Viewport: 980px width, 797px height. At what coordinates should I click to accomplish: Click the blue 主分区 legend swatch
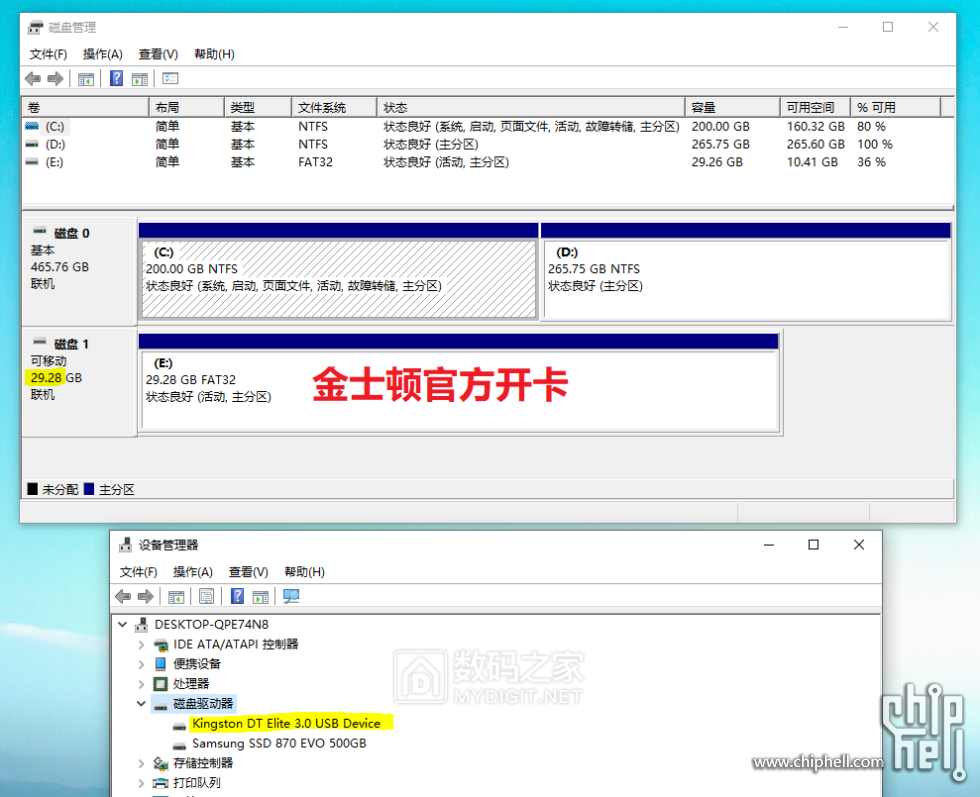point(89,489)
